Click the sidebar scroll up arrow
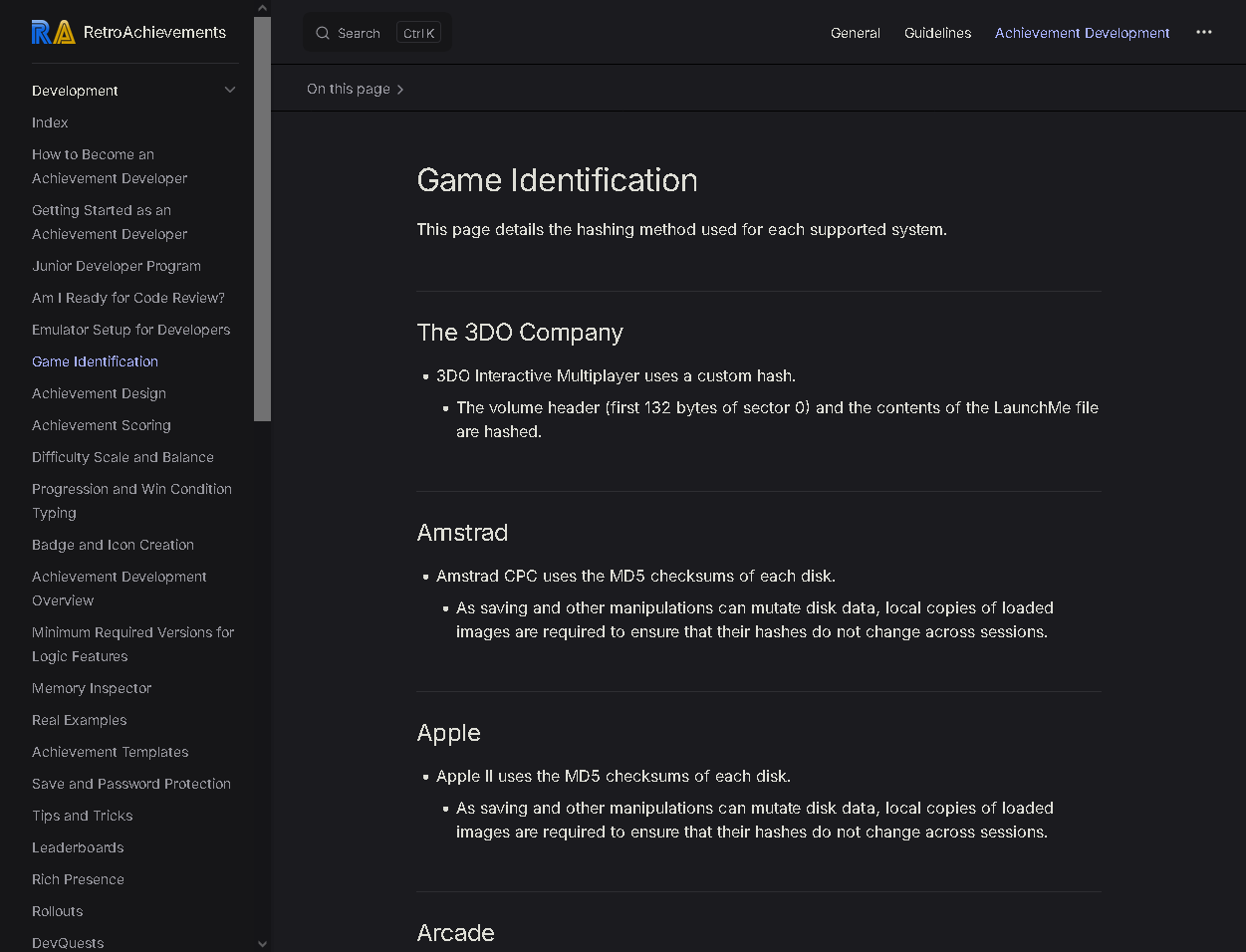1246x952 pixels. coord(263,8)
